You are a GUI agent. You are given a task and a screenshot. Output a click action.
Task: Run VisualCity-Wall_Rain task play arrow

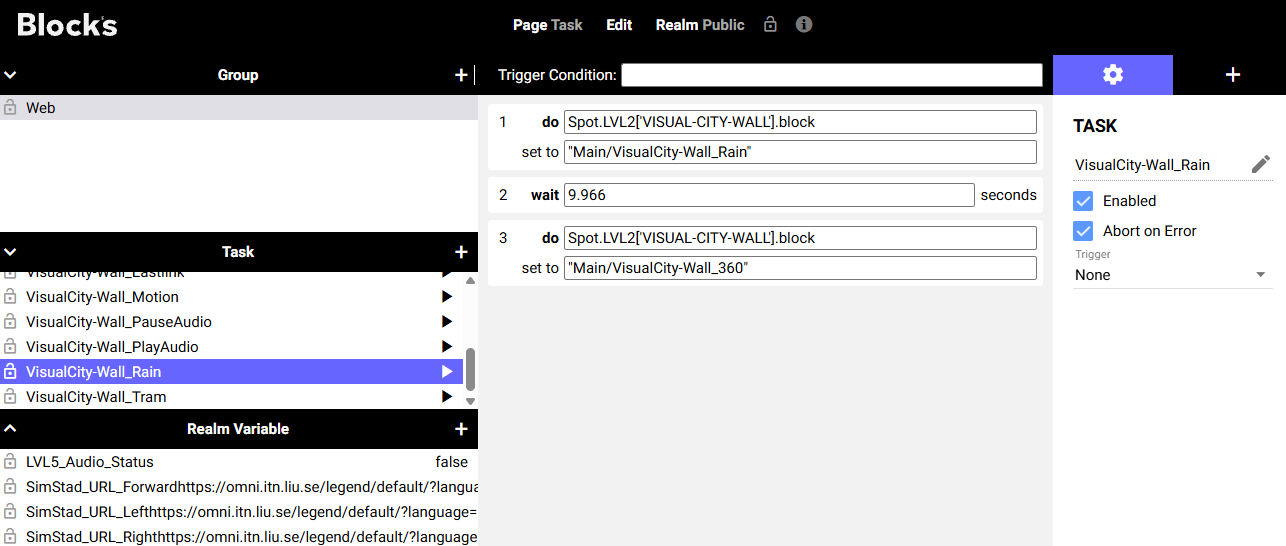(x=447, y=372)
